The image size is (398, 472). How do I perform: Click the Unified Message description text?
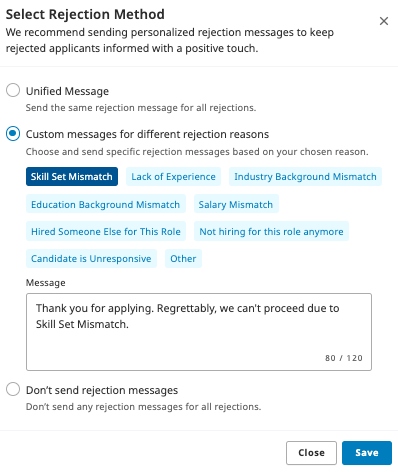[x=141, y=108]
